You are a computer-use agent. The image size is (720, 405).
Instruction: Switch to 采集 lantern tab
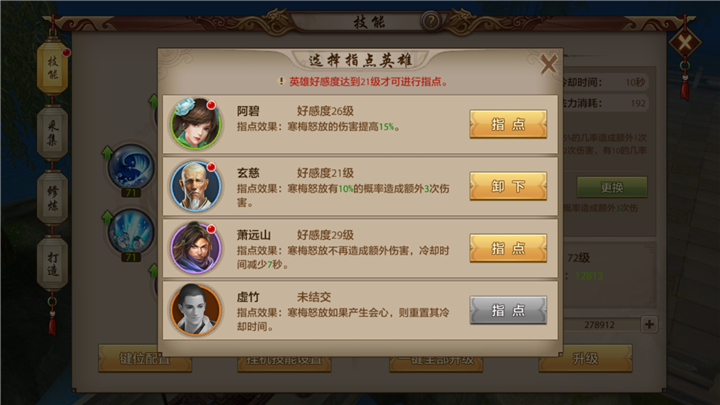point(53,133)
